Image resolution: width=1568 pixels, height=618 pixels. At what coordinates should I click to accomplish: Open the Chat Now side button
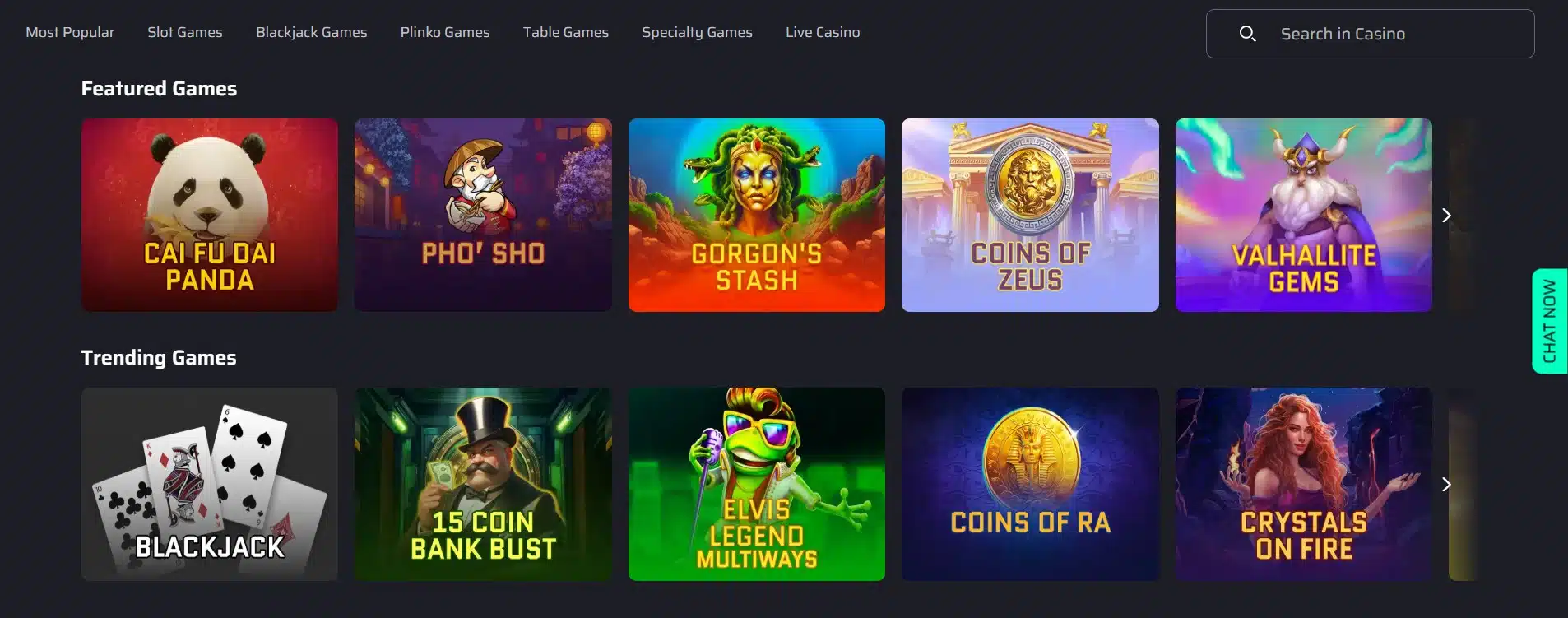click(1550, 321)
